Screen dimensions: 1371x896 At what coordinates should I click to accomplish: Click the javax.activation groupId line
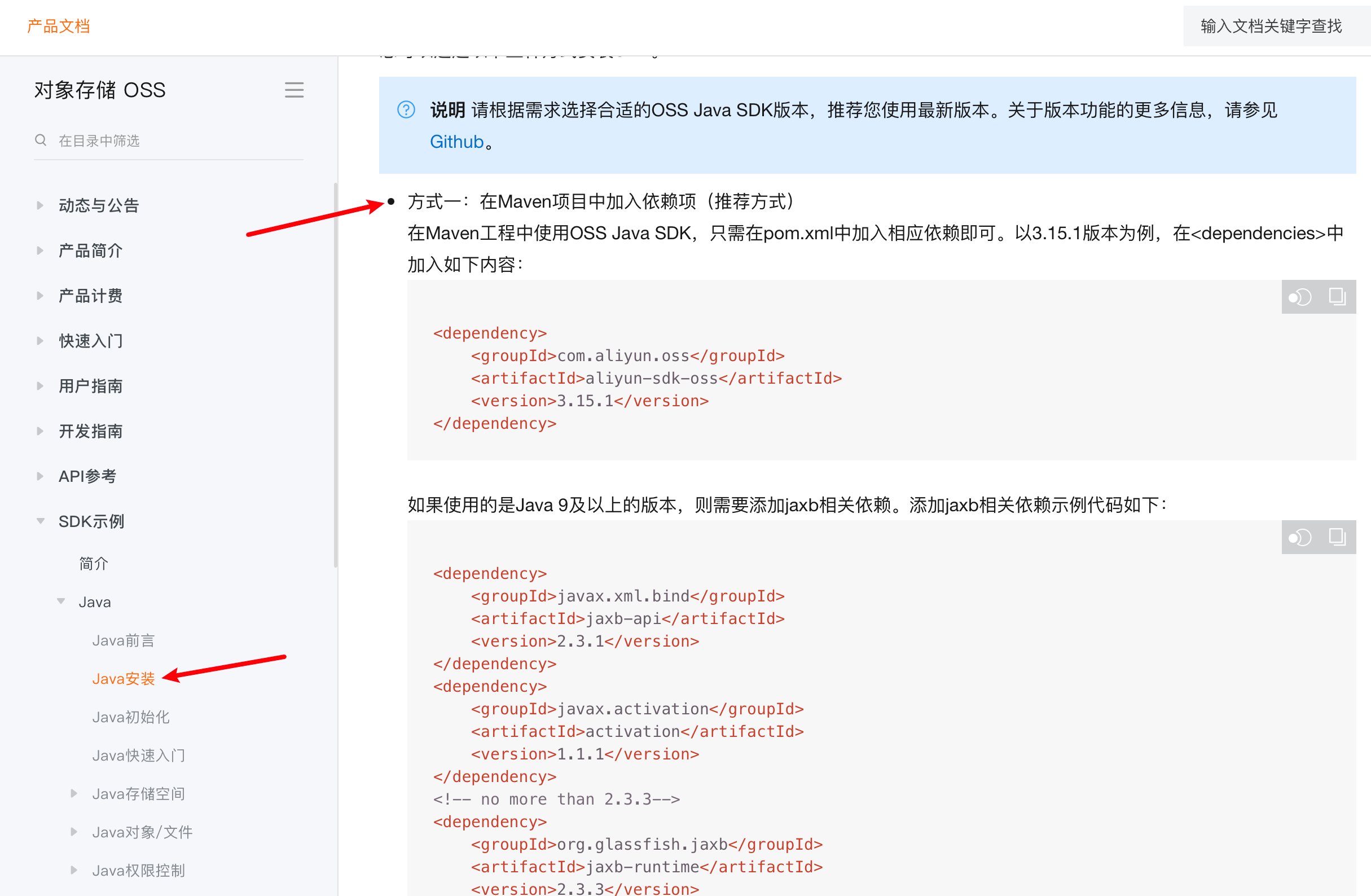click(x=637, y=709)
